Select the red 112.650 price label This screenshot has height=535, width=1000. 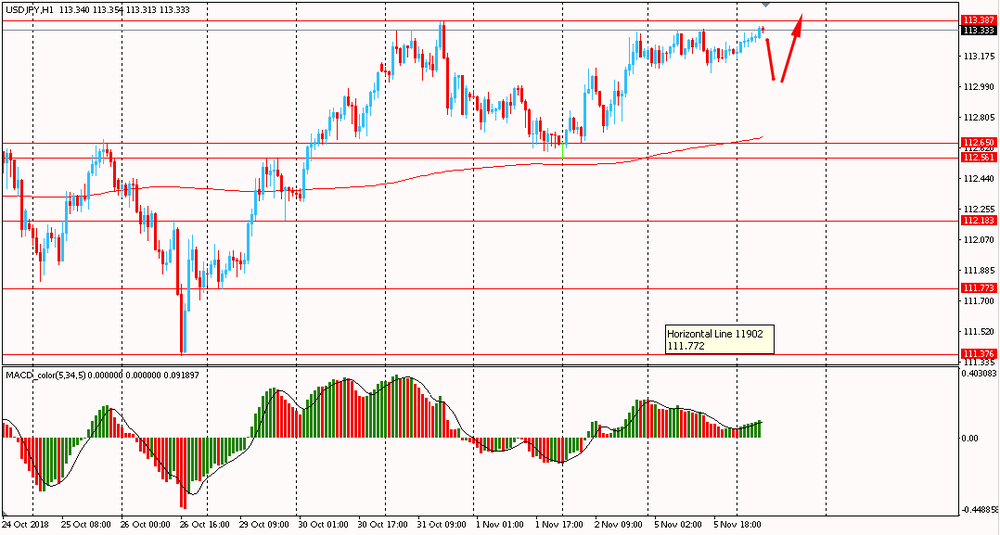pos(979,142)
